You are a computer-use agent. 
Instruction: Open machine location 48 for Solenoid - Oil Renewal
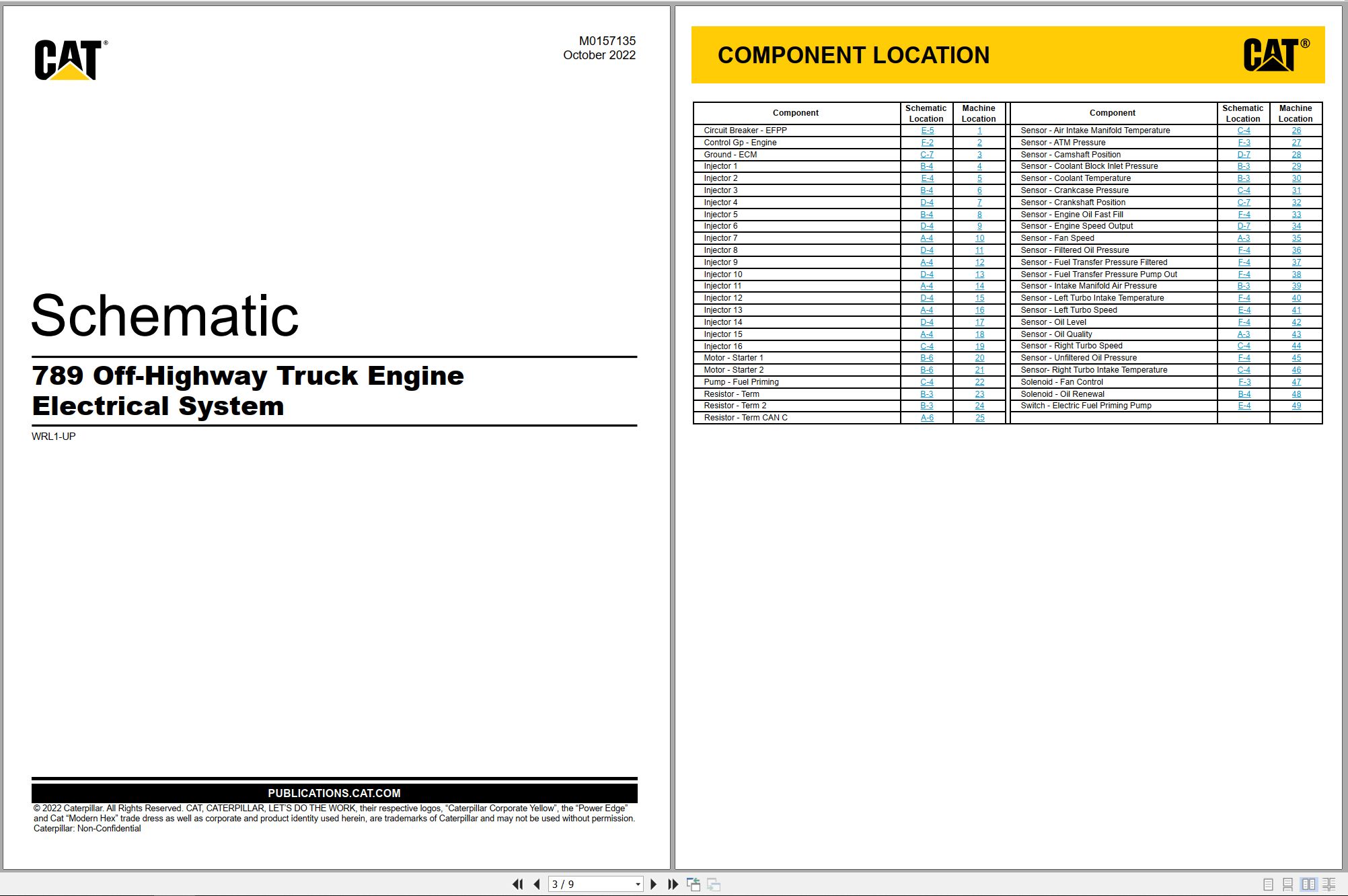[1296, 394]
